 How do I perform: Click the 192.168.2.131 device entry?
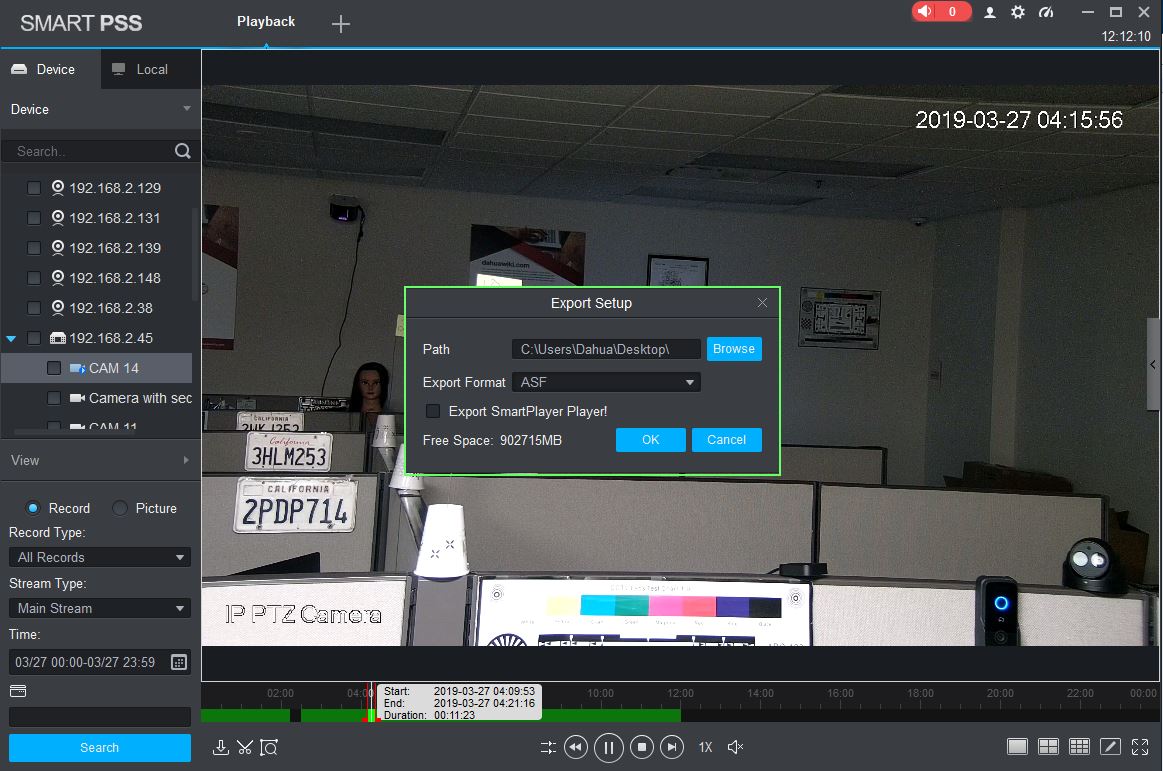pyautogui.click(x=114, y=218)
